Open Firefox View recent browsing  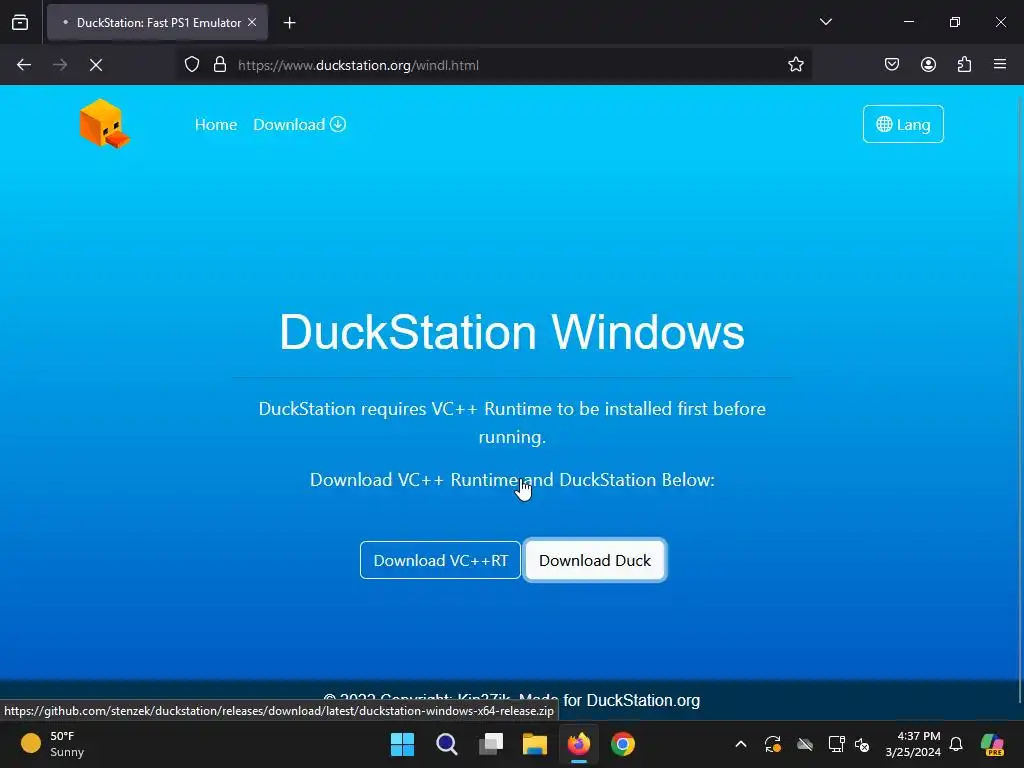coord(20,22)
